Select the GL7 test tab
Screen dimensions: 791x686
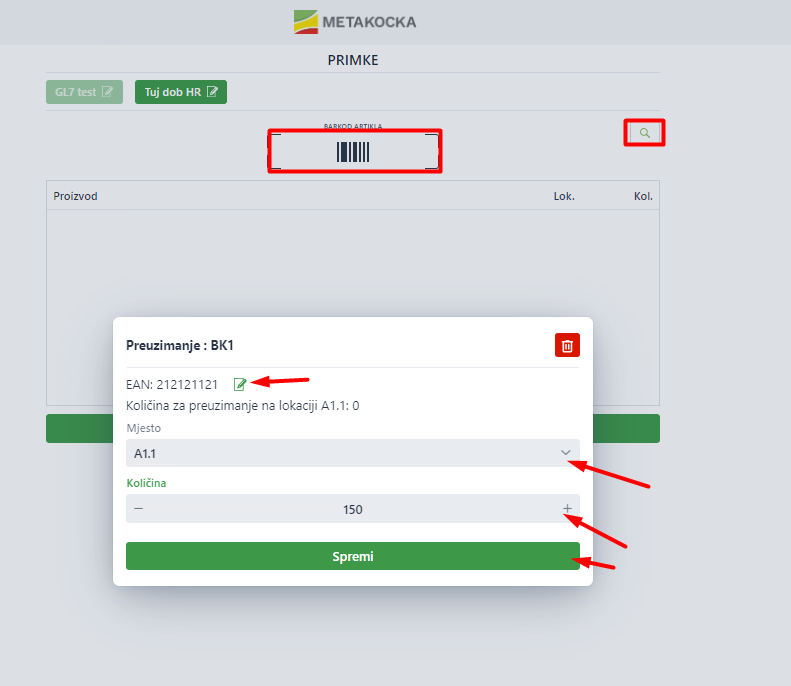[84, 92]
